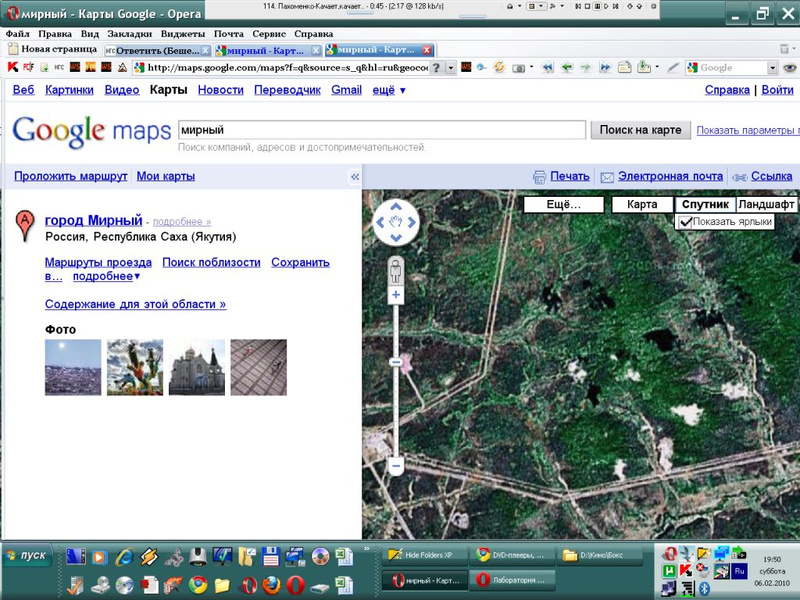The height and width of the screenshot is (600, 800).
Task: Expand the подробнее▾ options under Мирный
Action: pos(106,277)
